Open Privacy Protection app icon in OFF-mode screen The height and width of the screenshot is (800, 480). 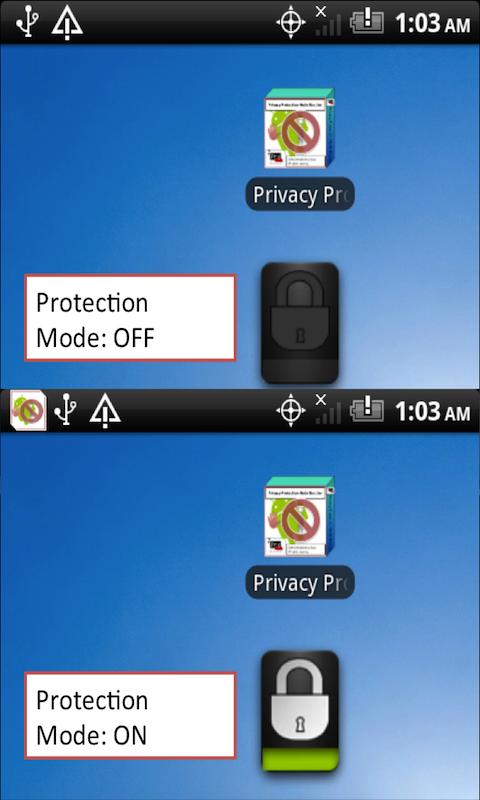click(x=299, y=128)
